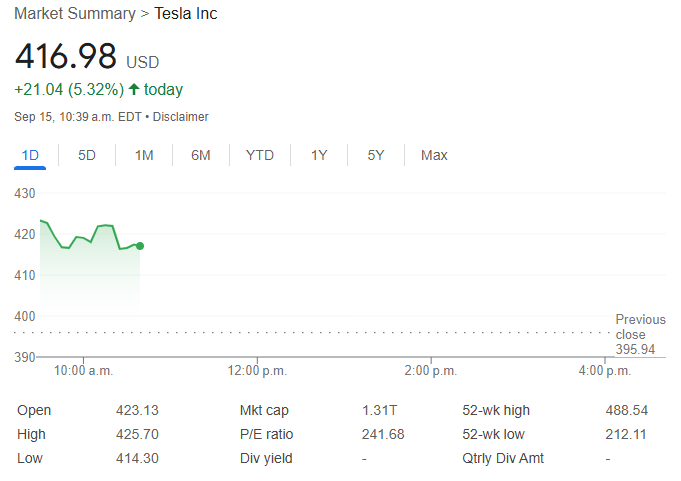
Task: Click the green up arrow icon
Action: [x=134, y=90]
